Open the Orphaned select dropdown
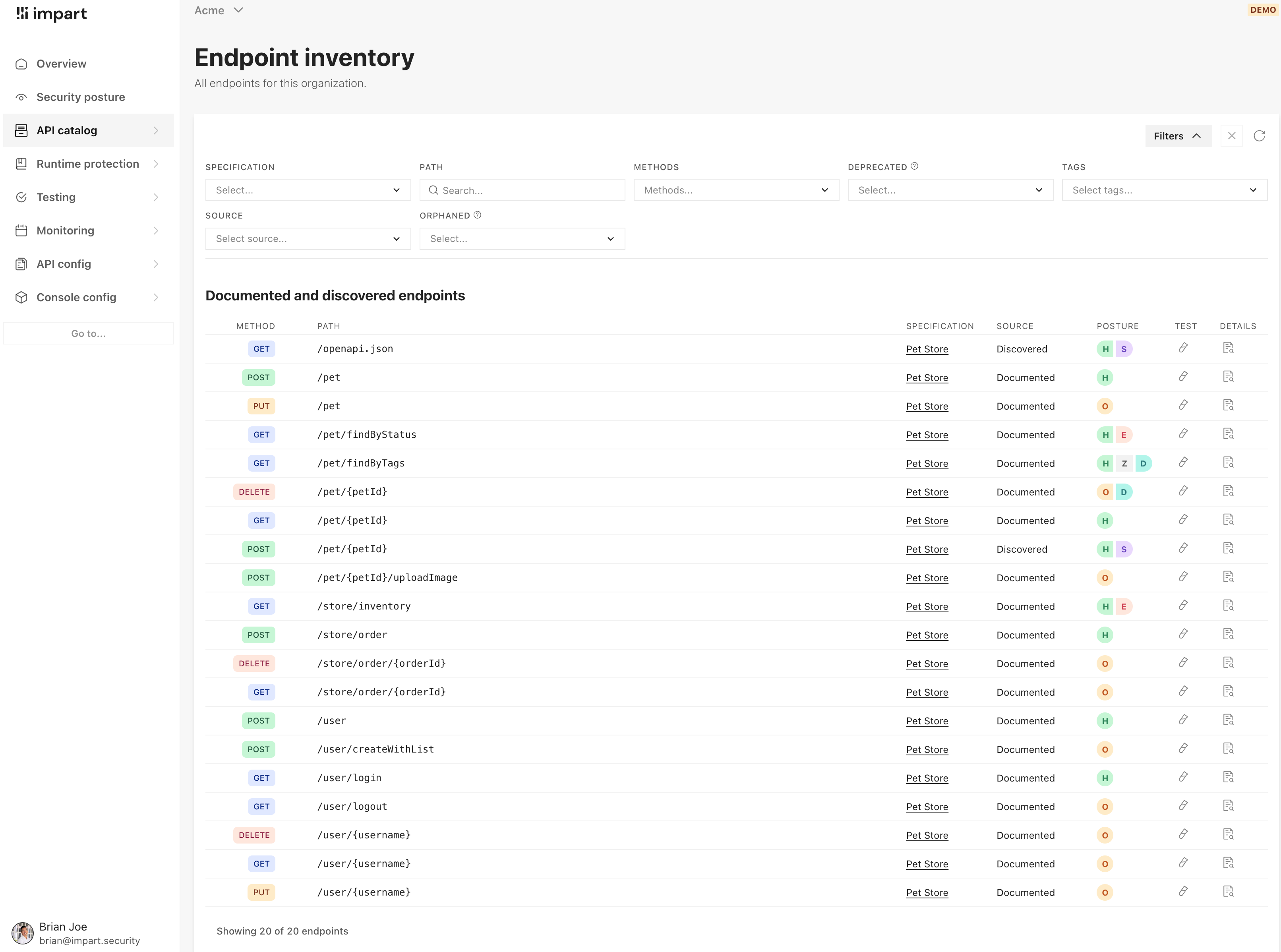 click(522, 238)
